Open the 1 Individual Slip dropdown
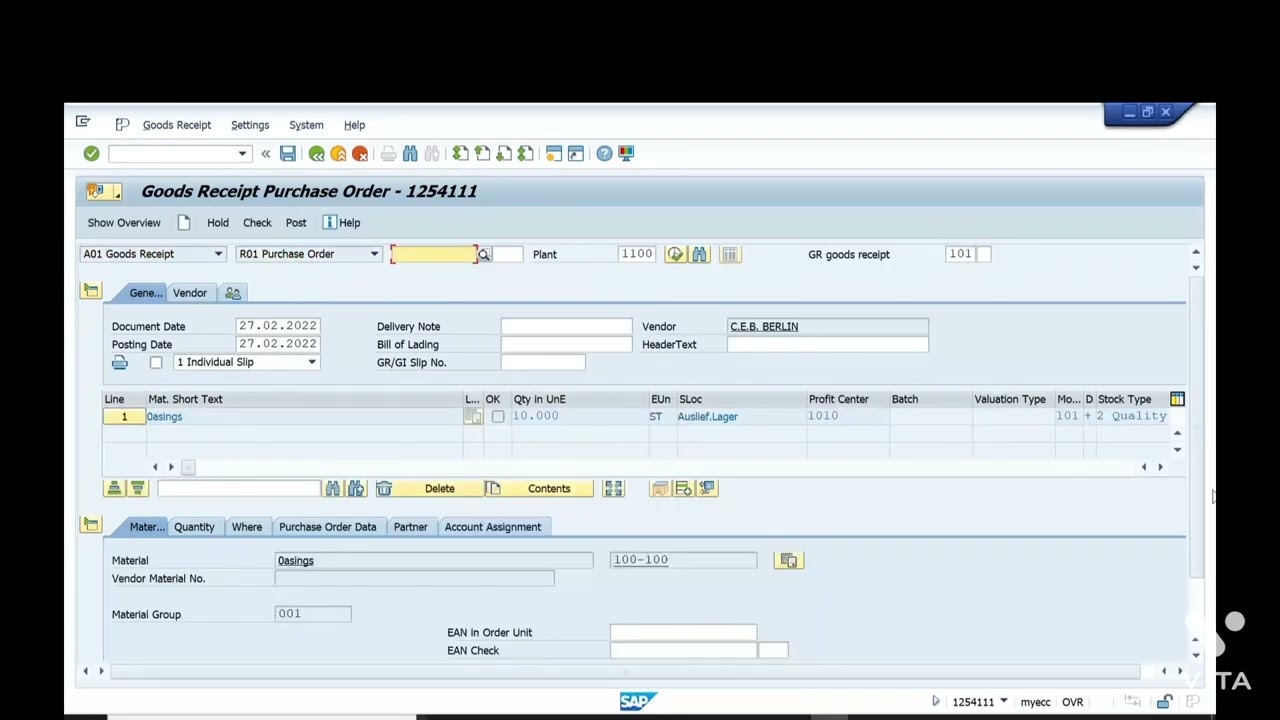 tap(312, 362)
